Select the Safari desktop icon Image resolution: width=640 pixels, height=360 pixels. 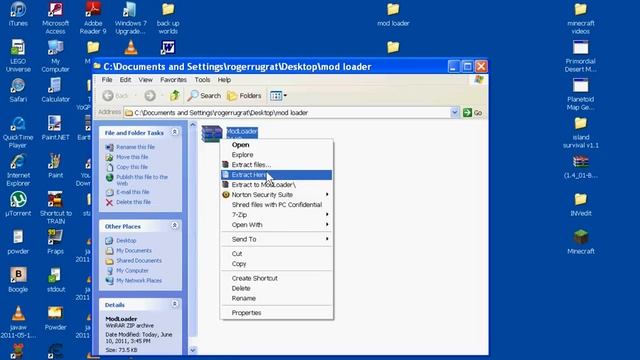tap(18, 90)
